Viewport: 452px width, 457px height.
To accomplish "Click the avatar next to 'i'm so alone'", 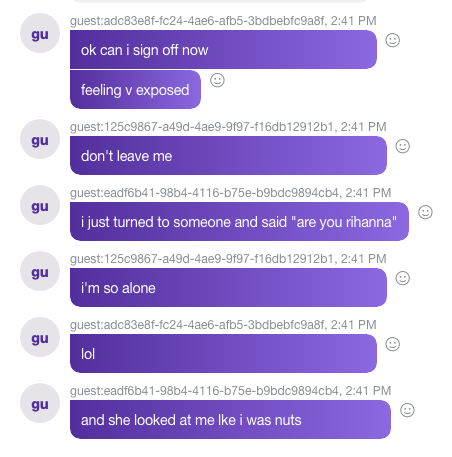I will (40, 271).
